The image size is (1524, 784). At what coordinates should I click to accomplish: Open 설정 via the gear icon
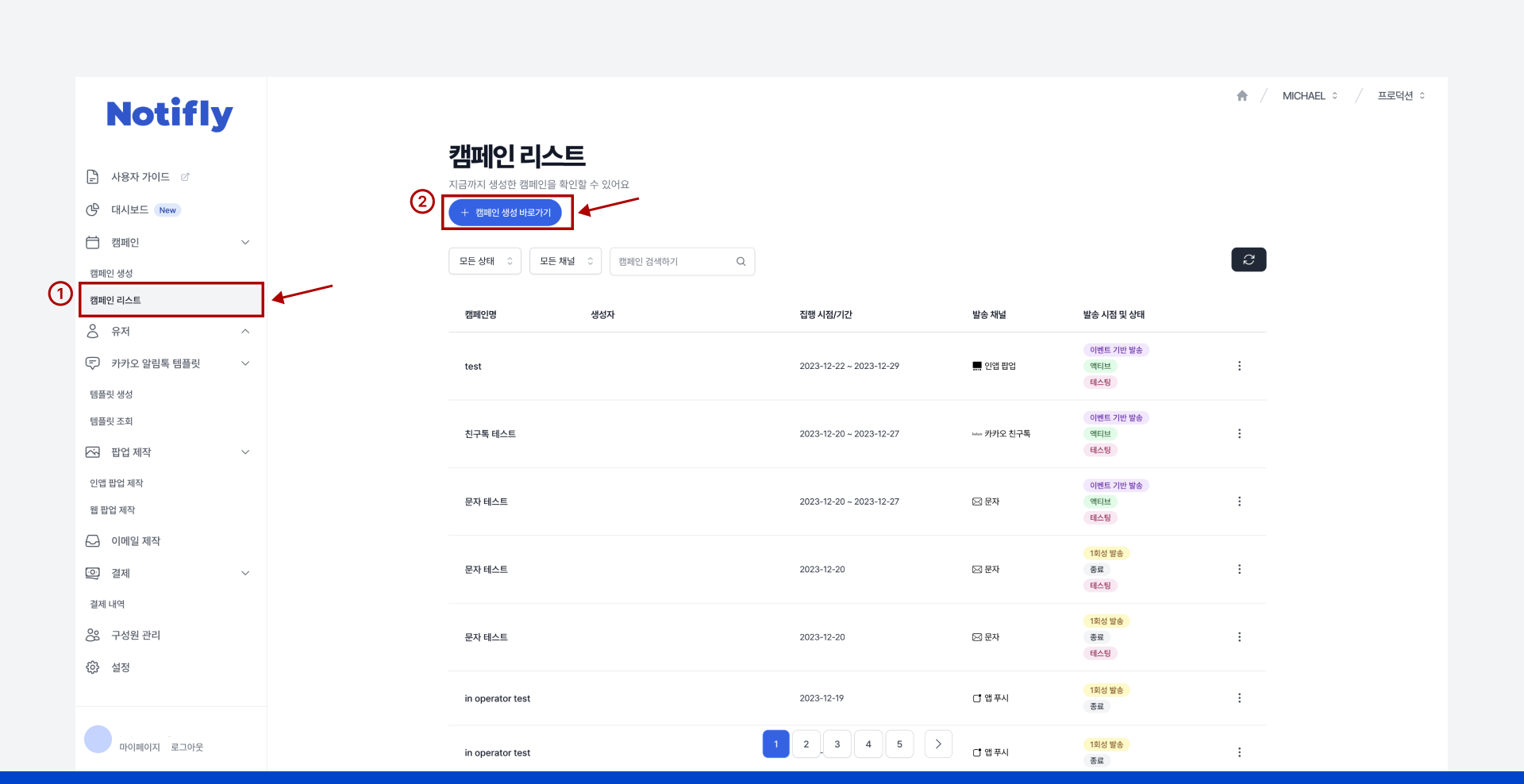pyautogui.click(x=92, y=667)
